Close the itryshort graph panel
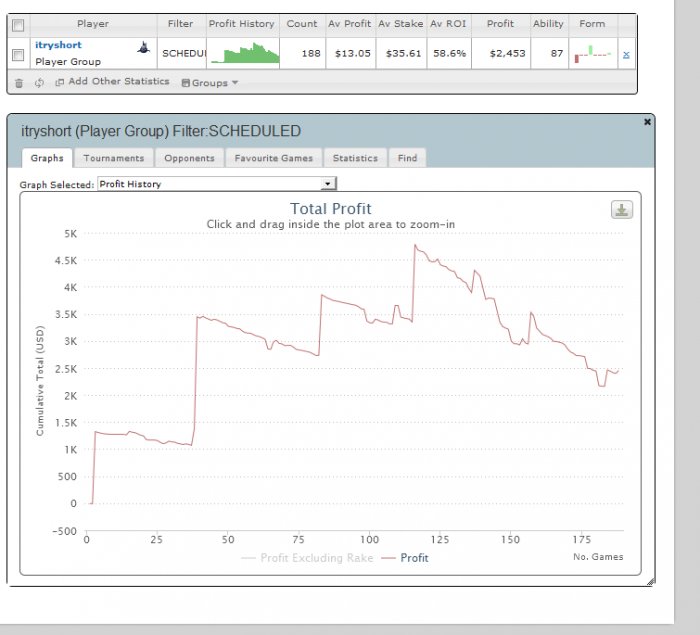The image size is (700, 635). [x=647, y=122]
